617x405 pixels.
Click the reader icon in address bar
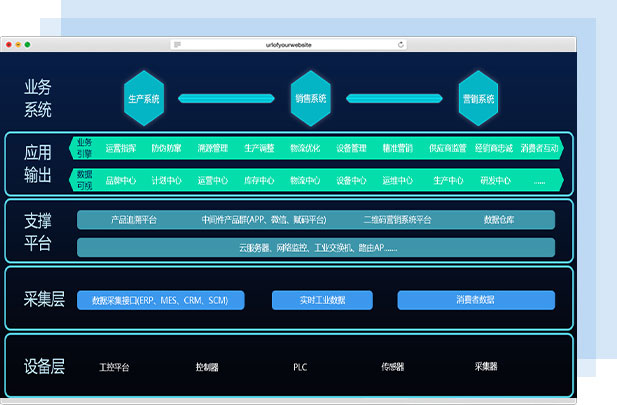[x=177, y=45]
